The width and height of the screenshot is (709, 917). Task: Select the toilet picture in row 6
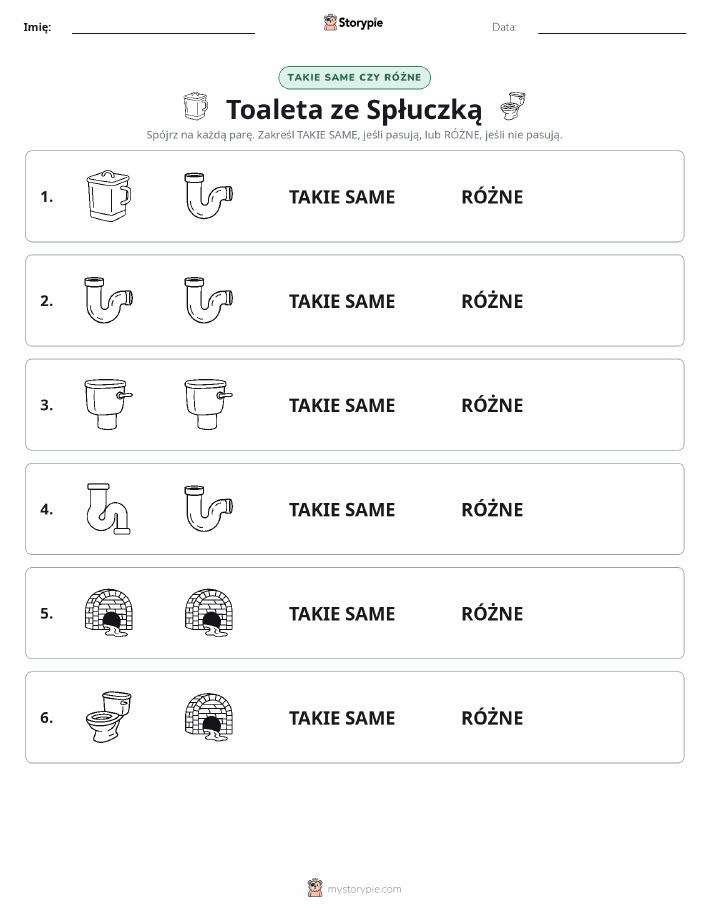(x=109, y=717)
